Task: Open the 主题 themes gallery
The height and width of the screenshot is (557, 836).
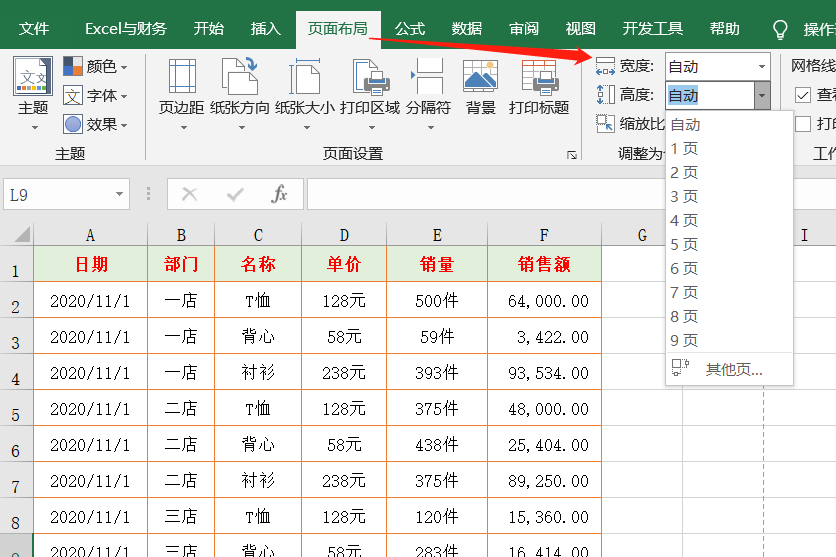Action: (x=33, y=93)
